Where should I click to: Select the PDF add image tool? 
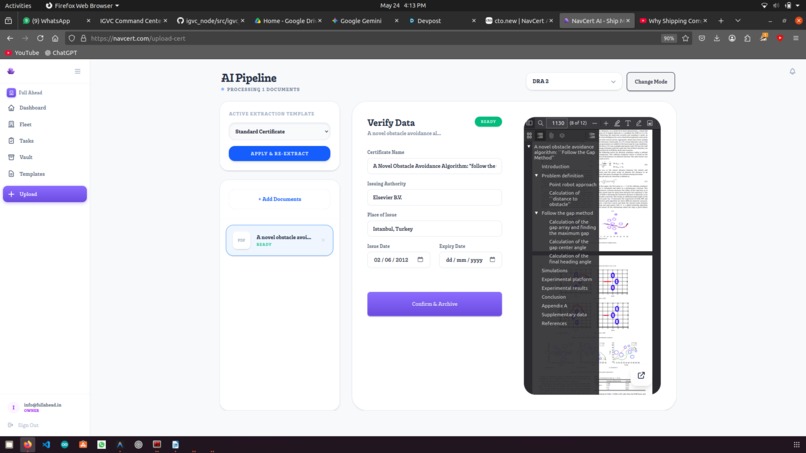(x=650, y=123)
